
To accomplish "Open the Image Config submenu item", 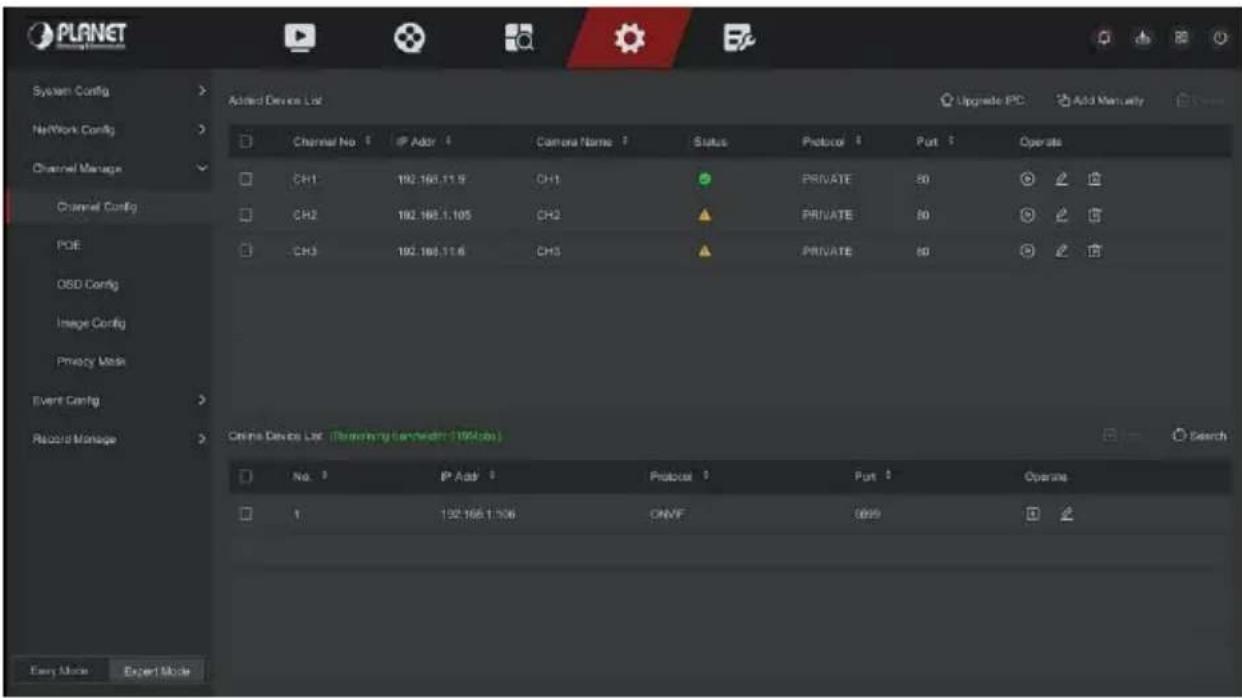I will click(x=91, y=323).
